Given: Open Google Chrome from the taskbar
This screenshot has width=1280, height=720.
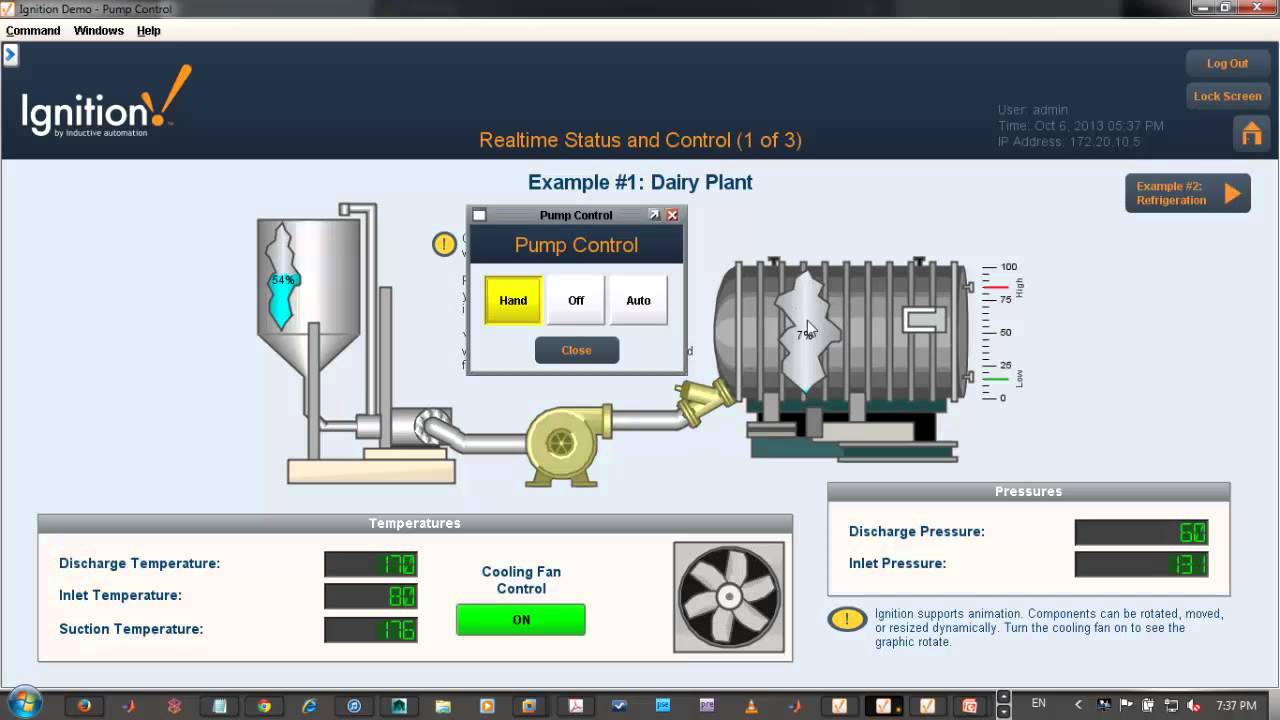Looking at the screenshot, I should click(x=264, y=705).
